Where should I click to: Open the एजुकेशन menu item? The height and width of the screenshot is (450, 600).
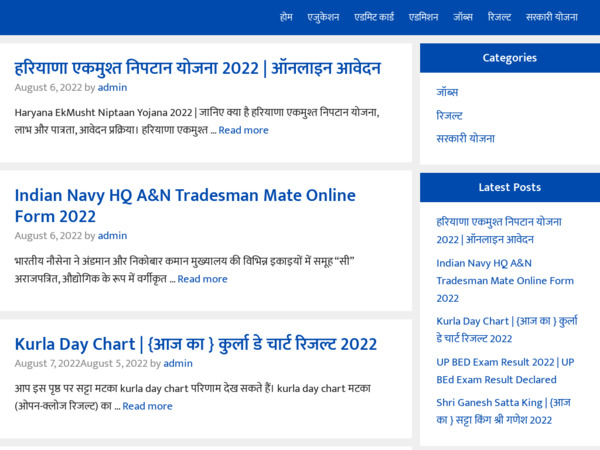[x=323, y=17]
